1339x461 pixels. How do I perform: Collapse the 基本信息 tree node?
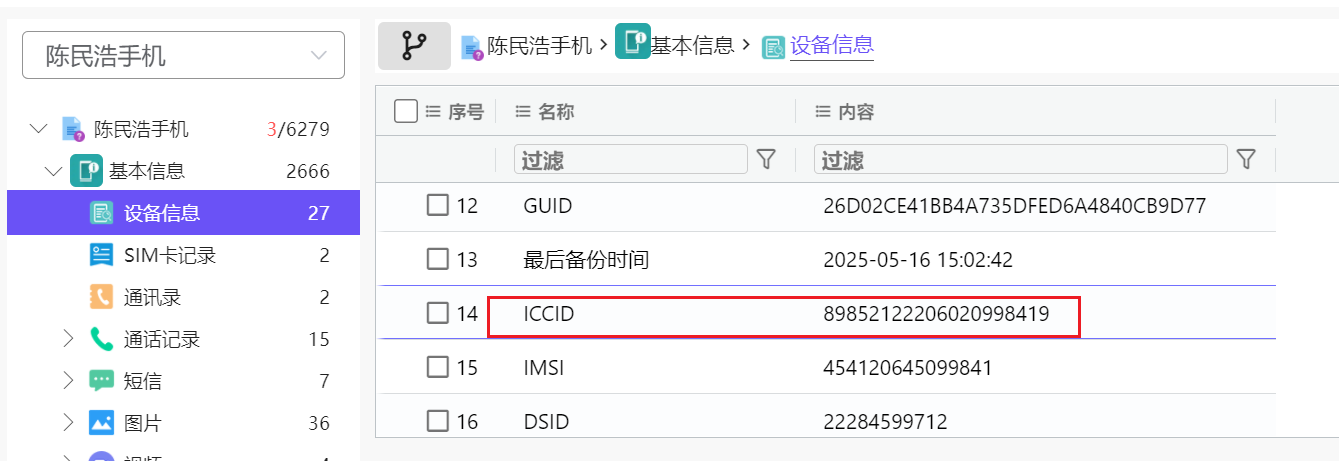tap(53, 171)
